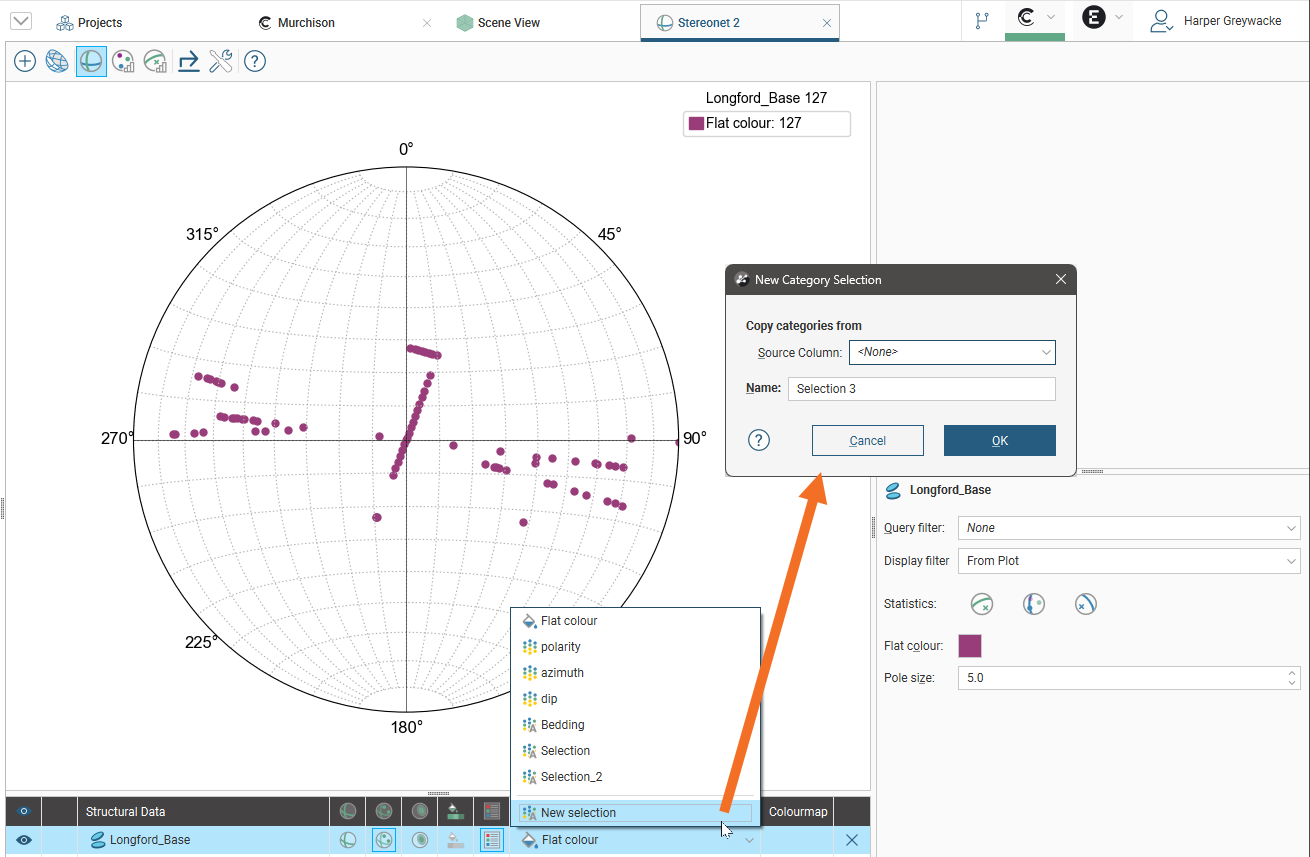Click the help icon in New Category Selection dialog
The image size is (1310, 857).
(759, 441)
